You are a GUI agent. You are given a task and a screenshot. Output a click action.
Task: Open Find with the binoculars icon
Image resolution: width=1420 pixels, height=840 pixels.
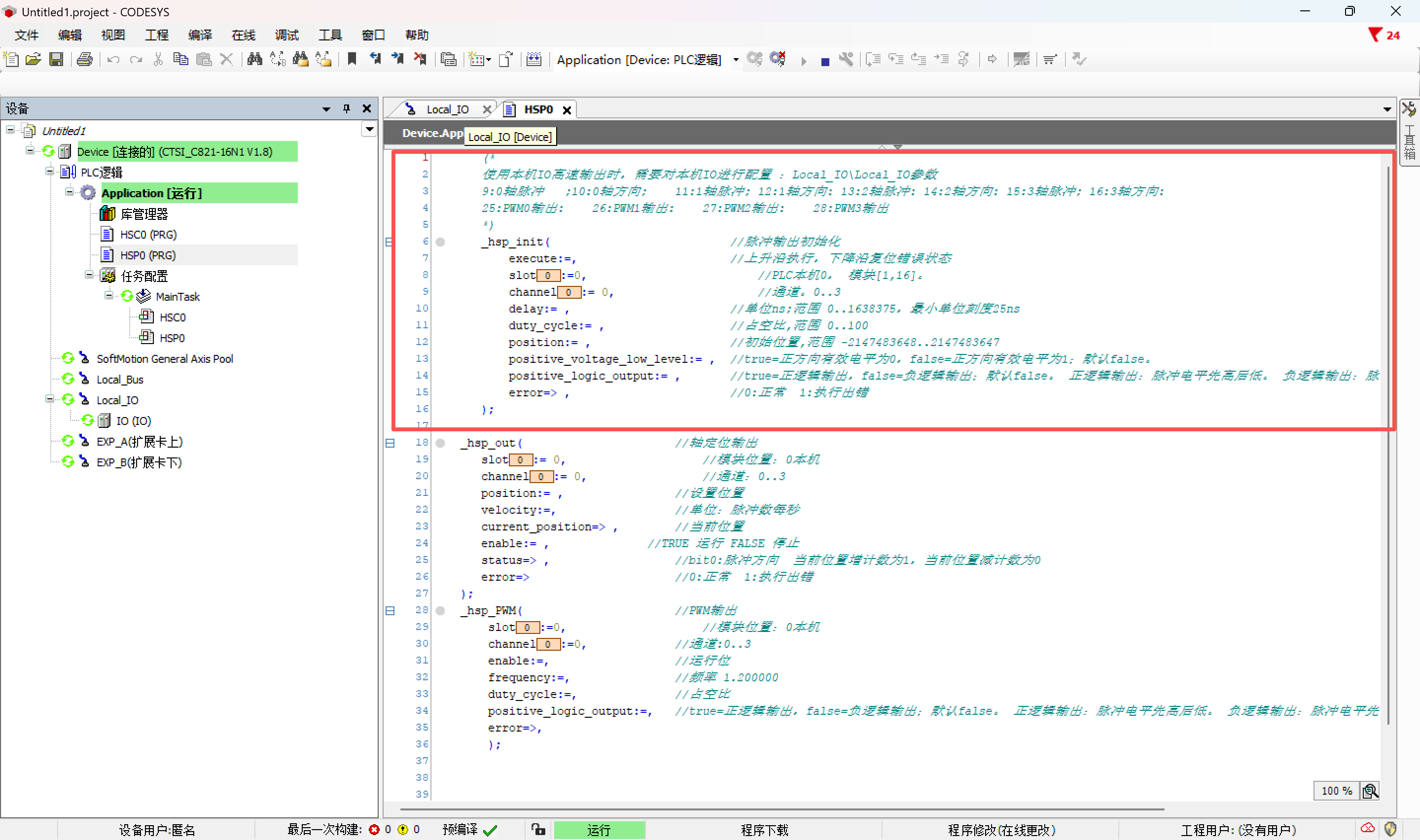[255, 59]
